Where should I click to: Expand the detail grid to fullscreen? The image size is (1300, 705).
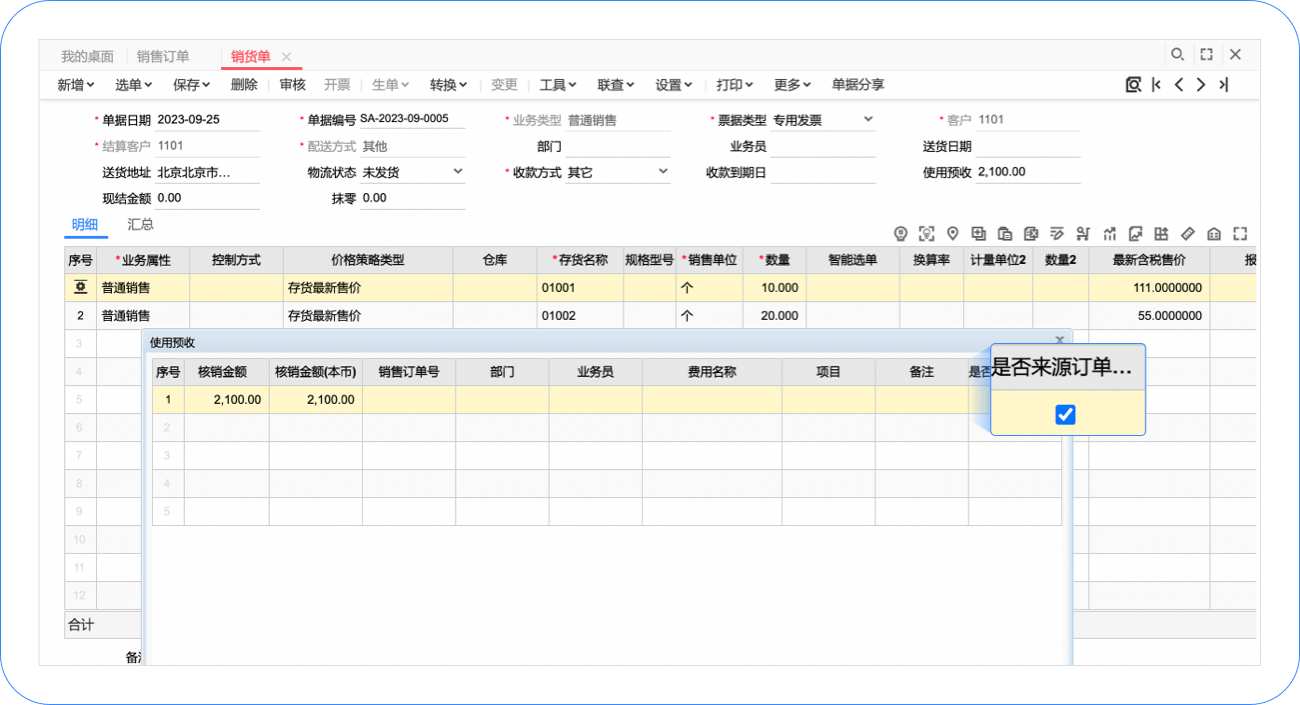pos(1240,234)
